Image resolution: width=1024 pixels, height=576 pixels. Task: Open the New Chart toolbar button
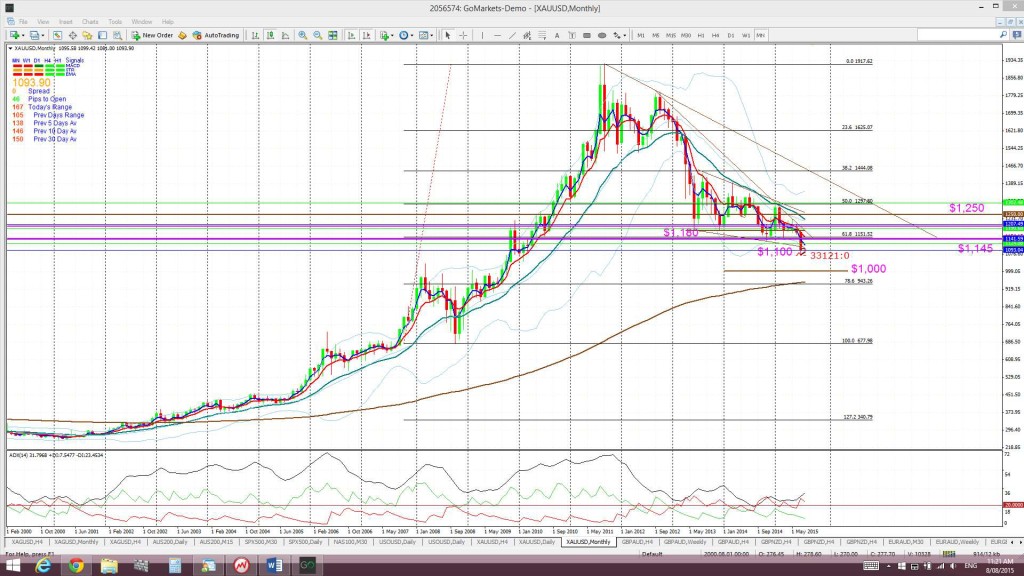point(16,35)
